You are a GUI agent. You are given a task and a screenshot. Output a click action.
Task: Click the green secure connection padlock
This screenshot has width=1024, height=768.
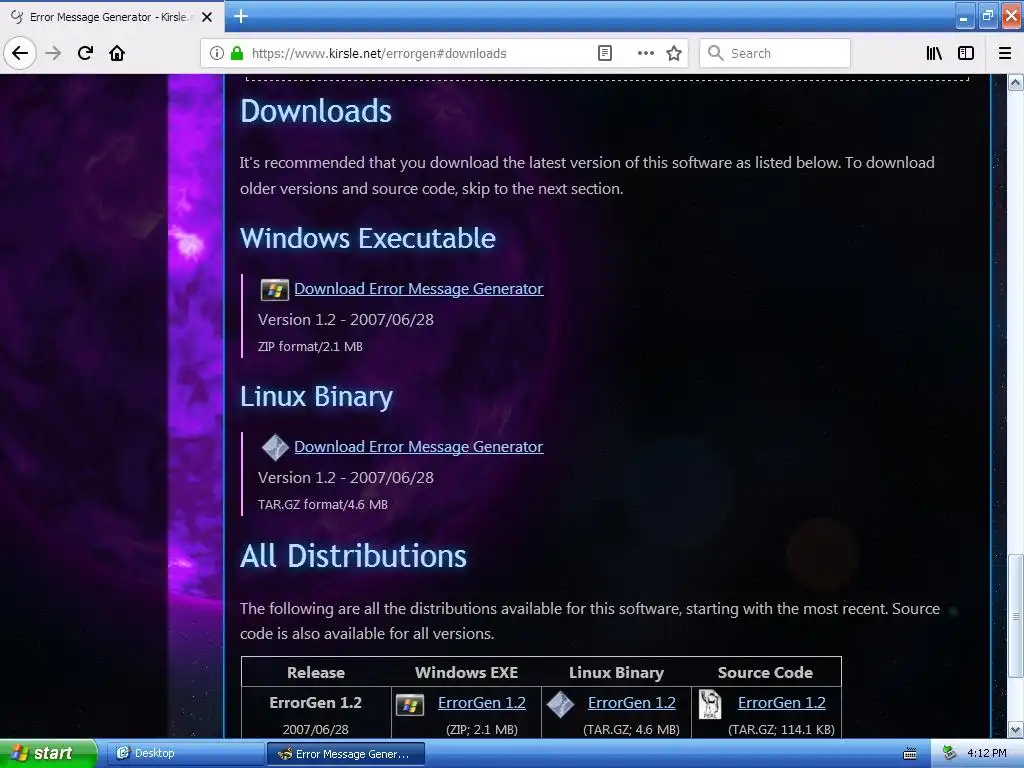236,53
